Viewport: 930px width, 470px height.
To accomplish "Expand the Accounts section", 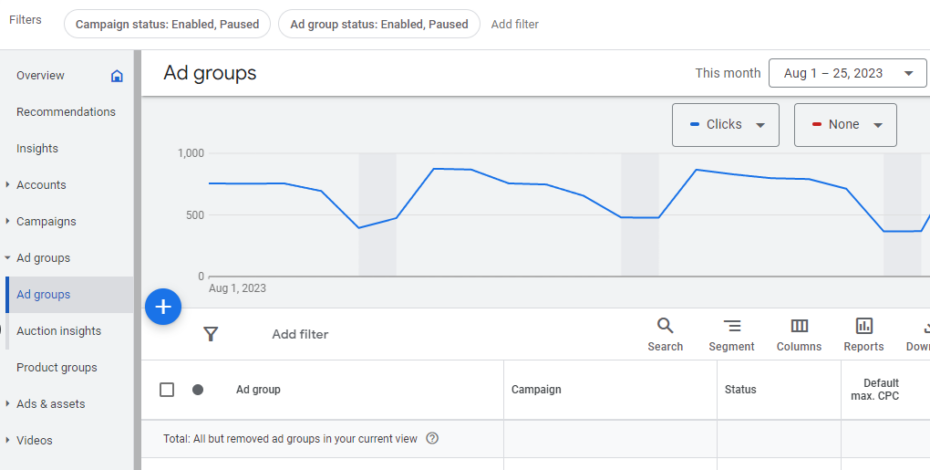I will (x=7, y=185).
